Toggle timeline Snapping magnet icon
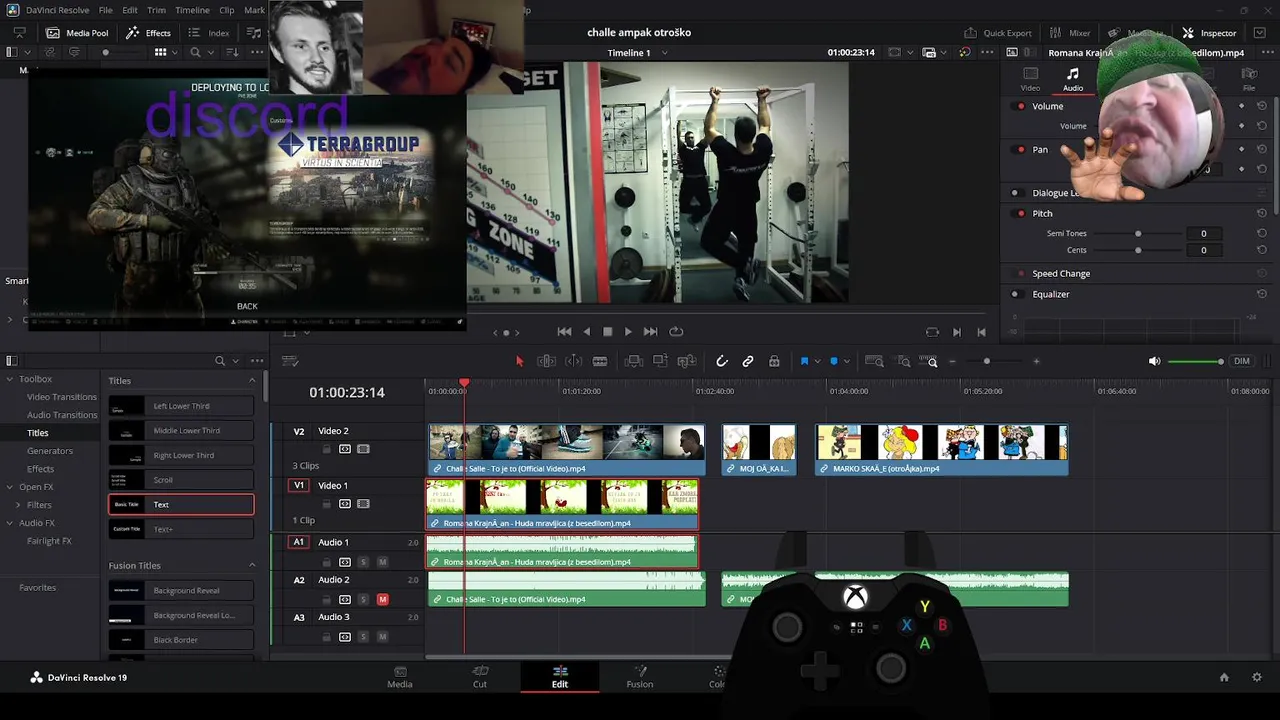 pyautogui.click(x=721, y=361)
